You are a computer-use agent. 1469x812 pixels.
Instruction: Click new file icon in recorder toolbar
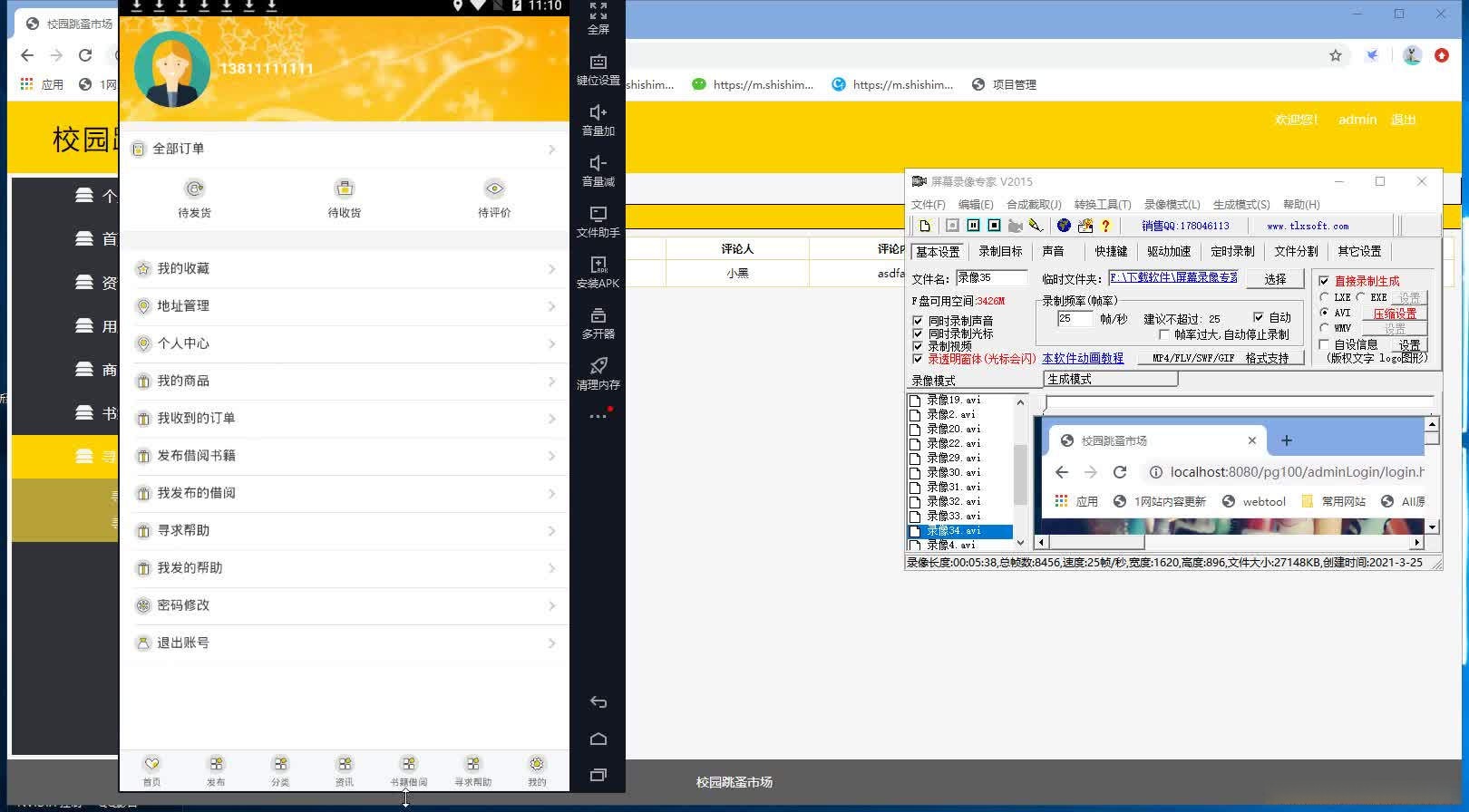point(925,226)
